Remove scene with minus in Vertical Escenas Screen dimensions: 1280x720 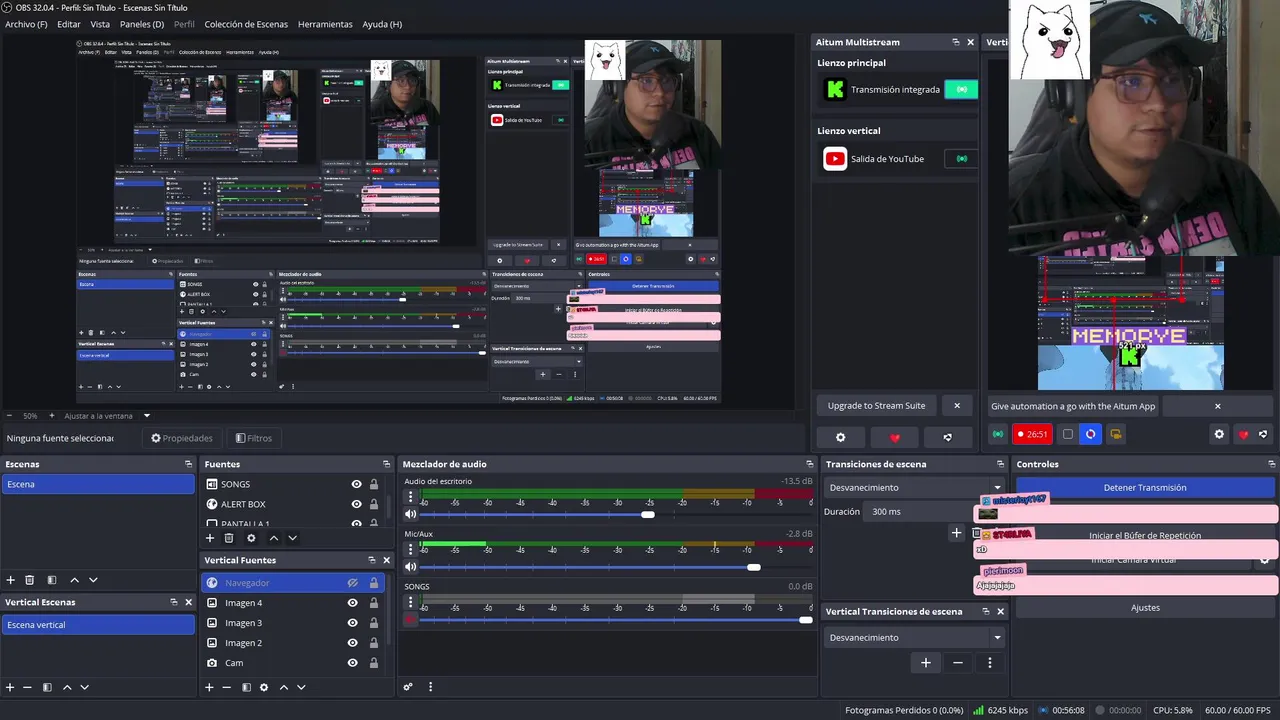(x=27, y=687)
